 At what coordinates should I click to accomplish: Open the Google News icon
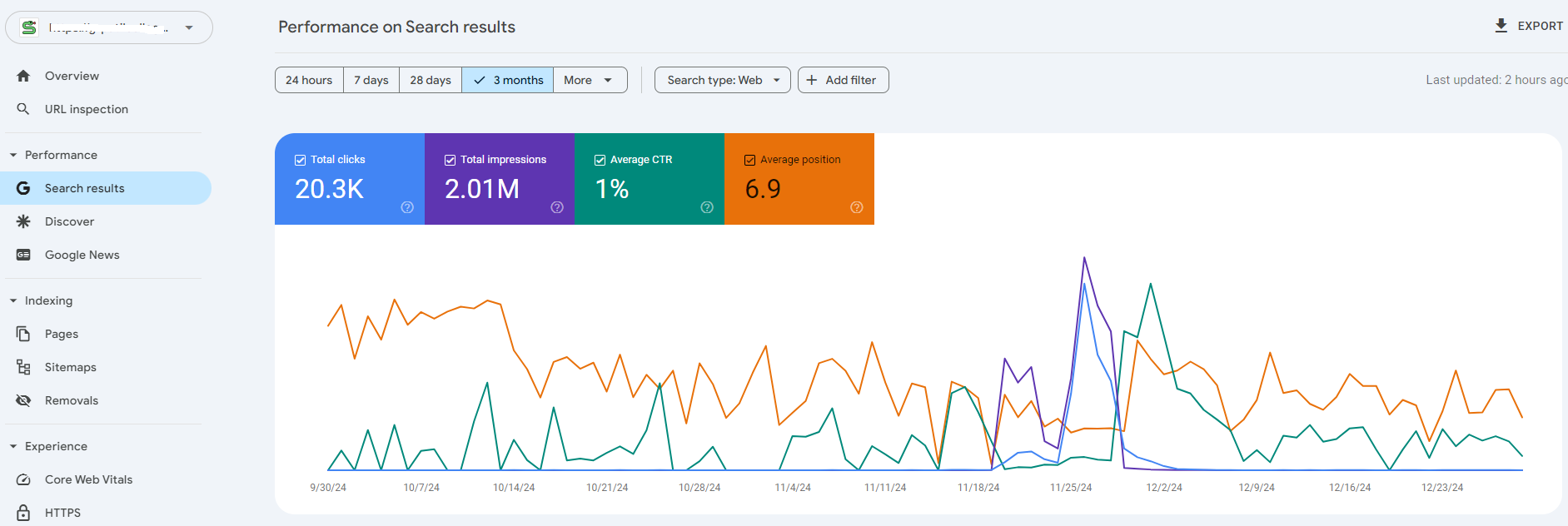tap(23, 255)
